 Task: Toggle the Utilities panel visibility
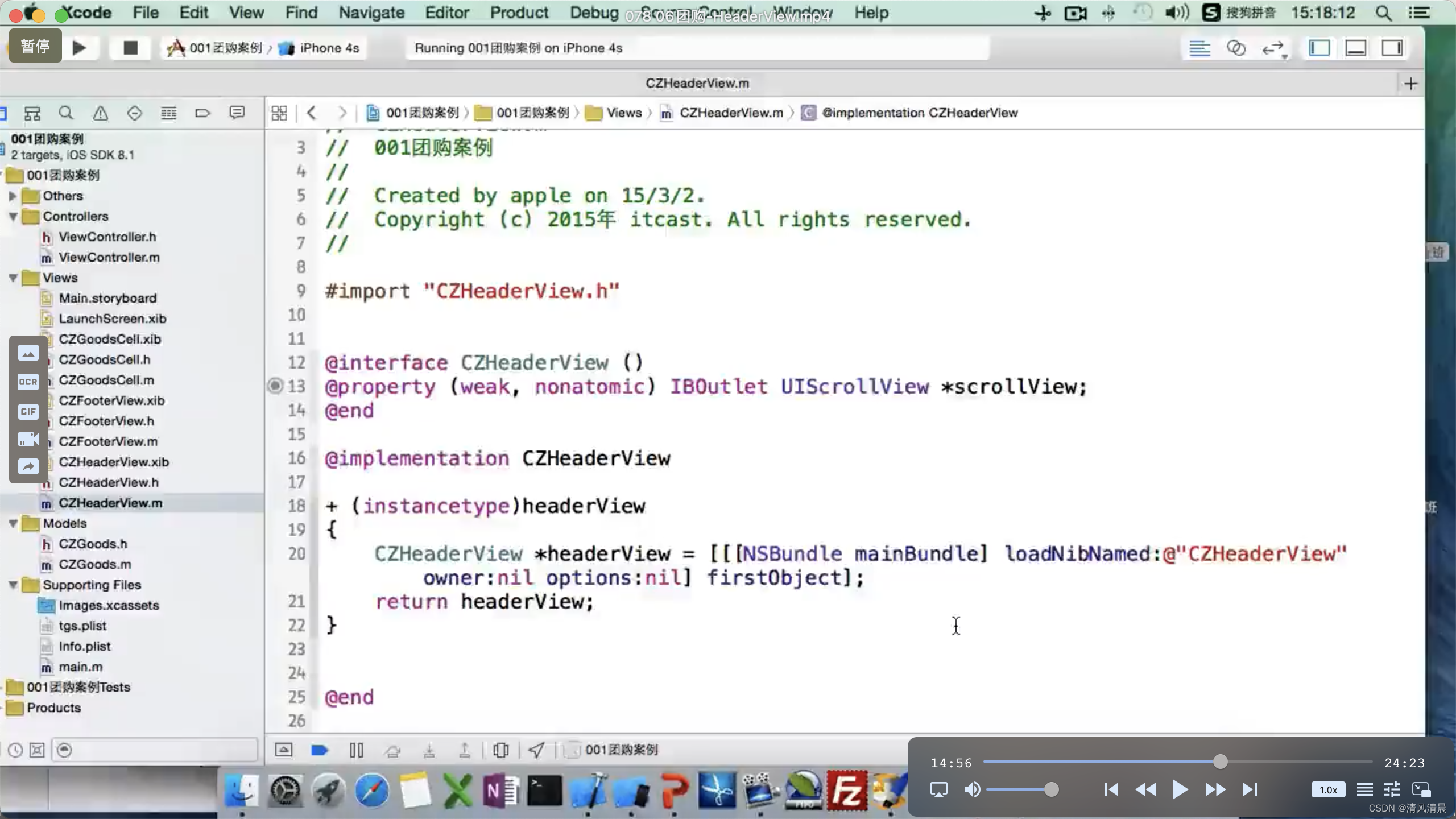[x=1392, y=48]
